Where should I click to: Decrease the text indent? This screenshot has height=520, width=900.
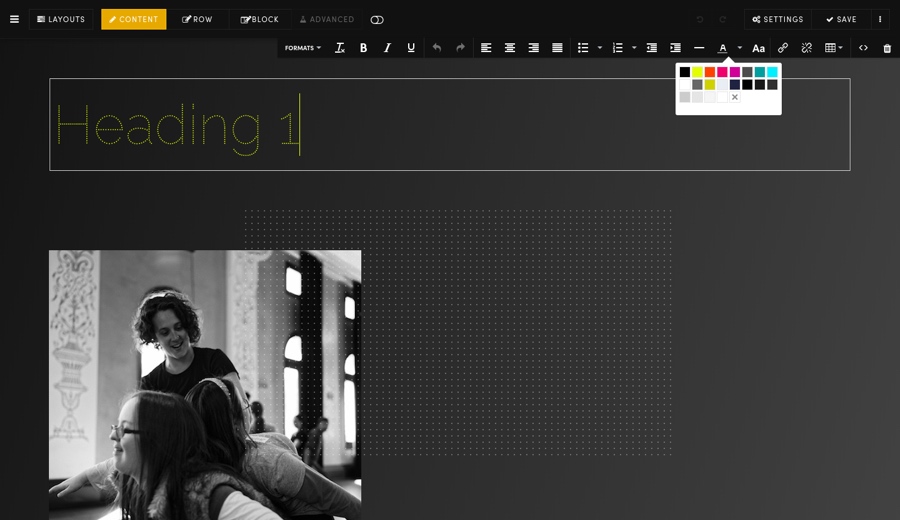[x=651, y=48]
